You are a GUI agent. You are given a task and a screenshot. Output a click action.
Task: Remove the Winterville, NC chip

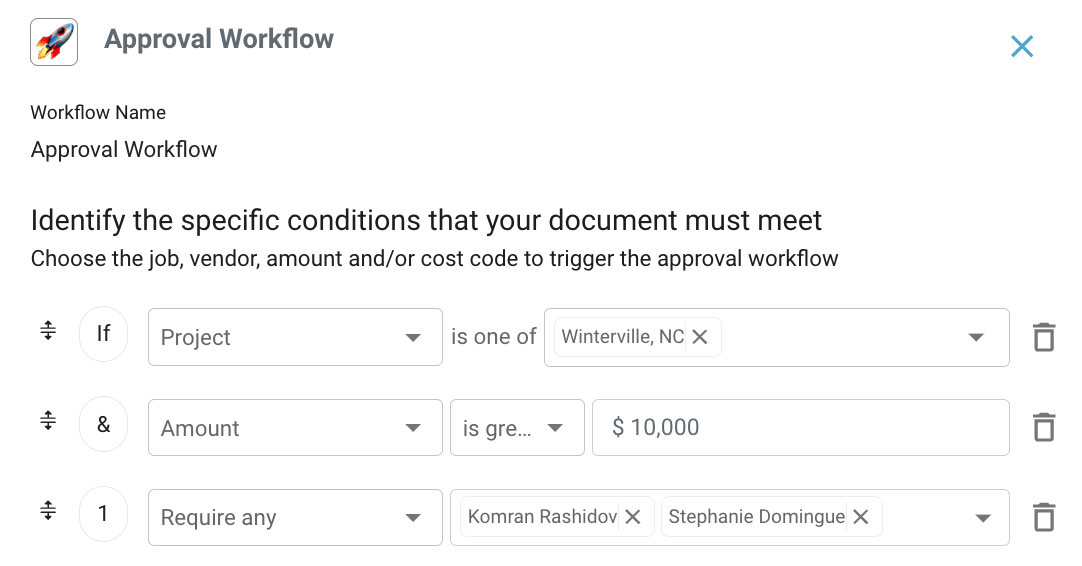(x=700, y=337)
